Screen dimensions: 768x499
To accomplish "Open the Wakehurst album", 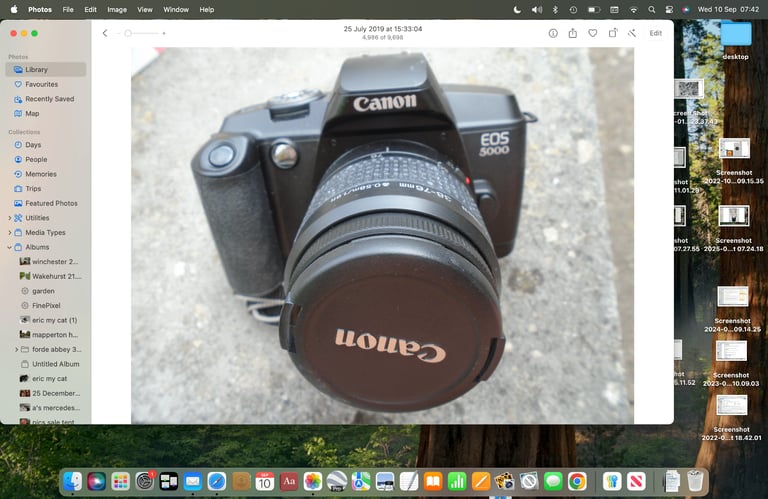I will pyautogui.click(x=49, y=276).
